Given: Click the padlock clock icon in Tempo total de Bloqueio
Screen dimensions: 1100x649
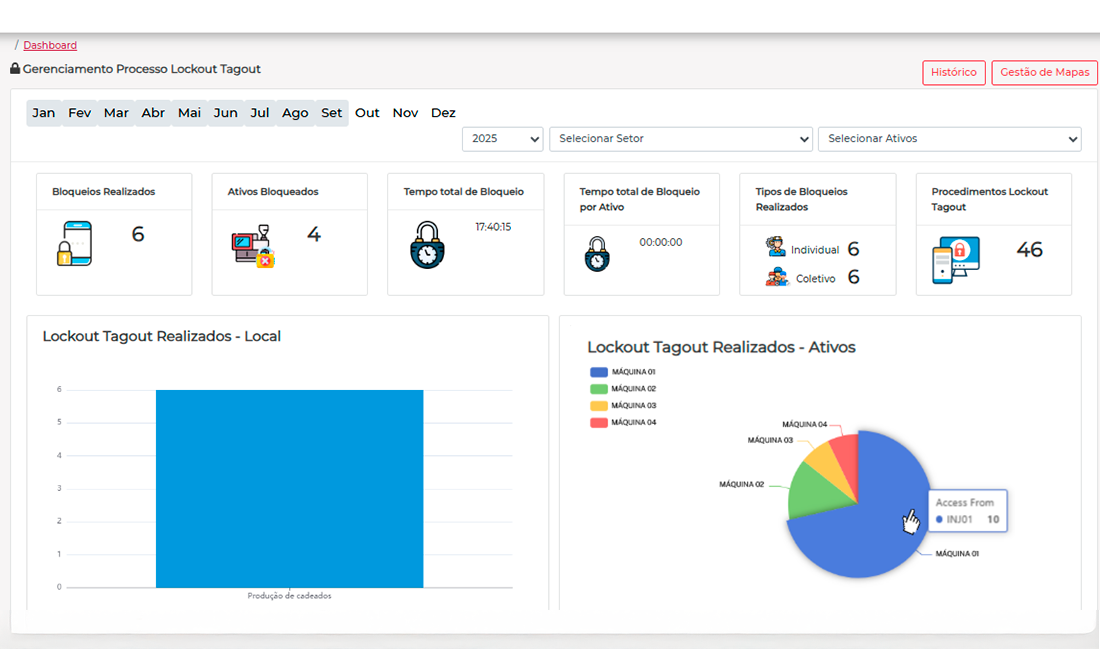Looking at the screenshot, I should point(427,245).
